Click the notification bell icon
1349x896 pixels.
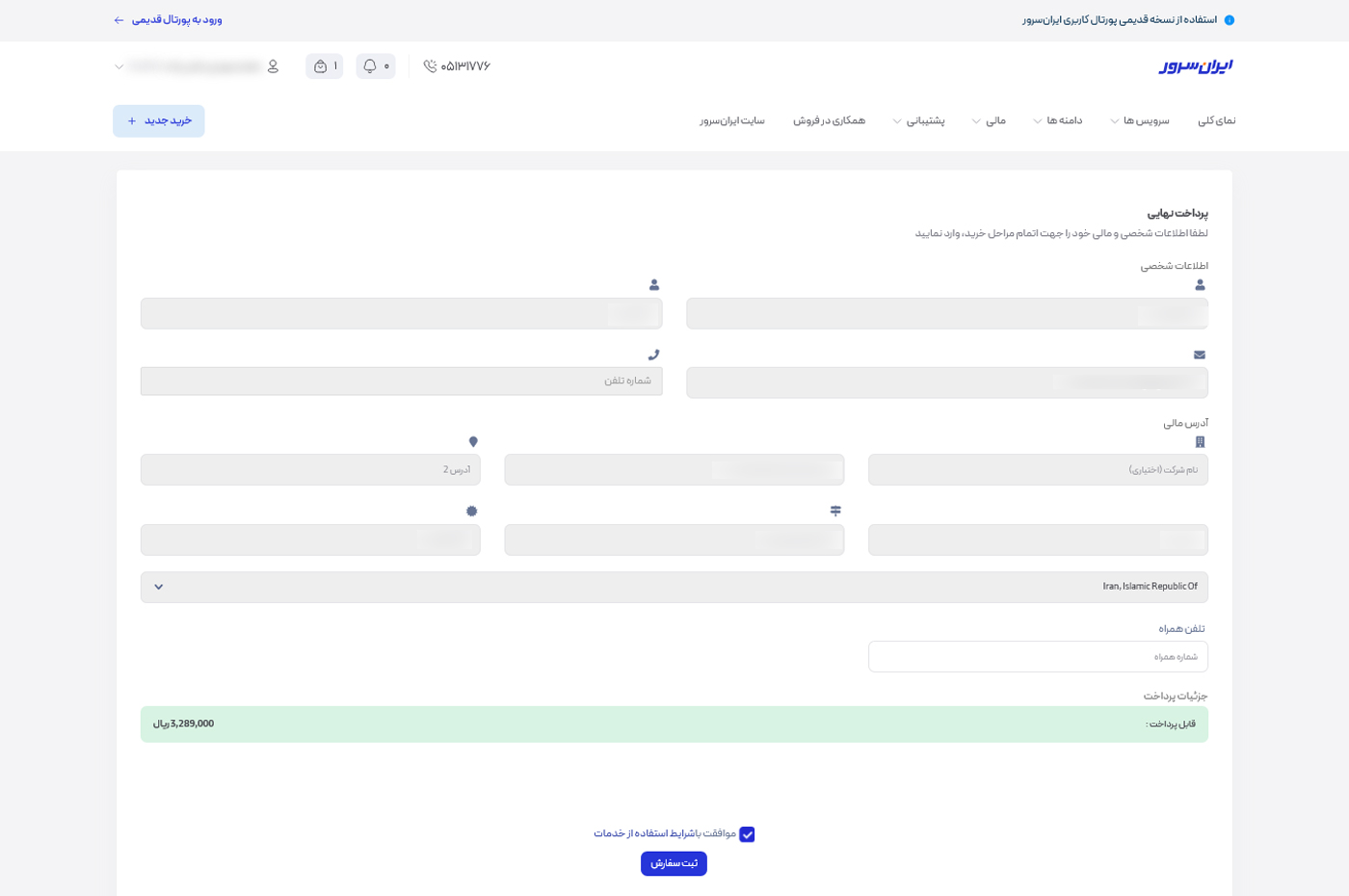click(370, 66)
